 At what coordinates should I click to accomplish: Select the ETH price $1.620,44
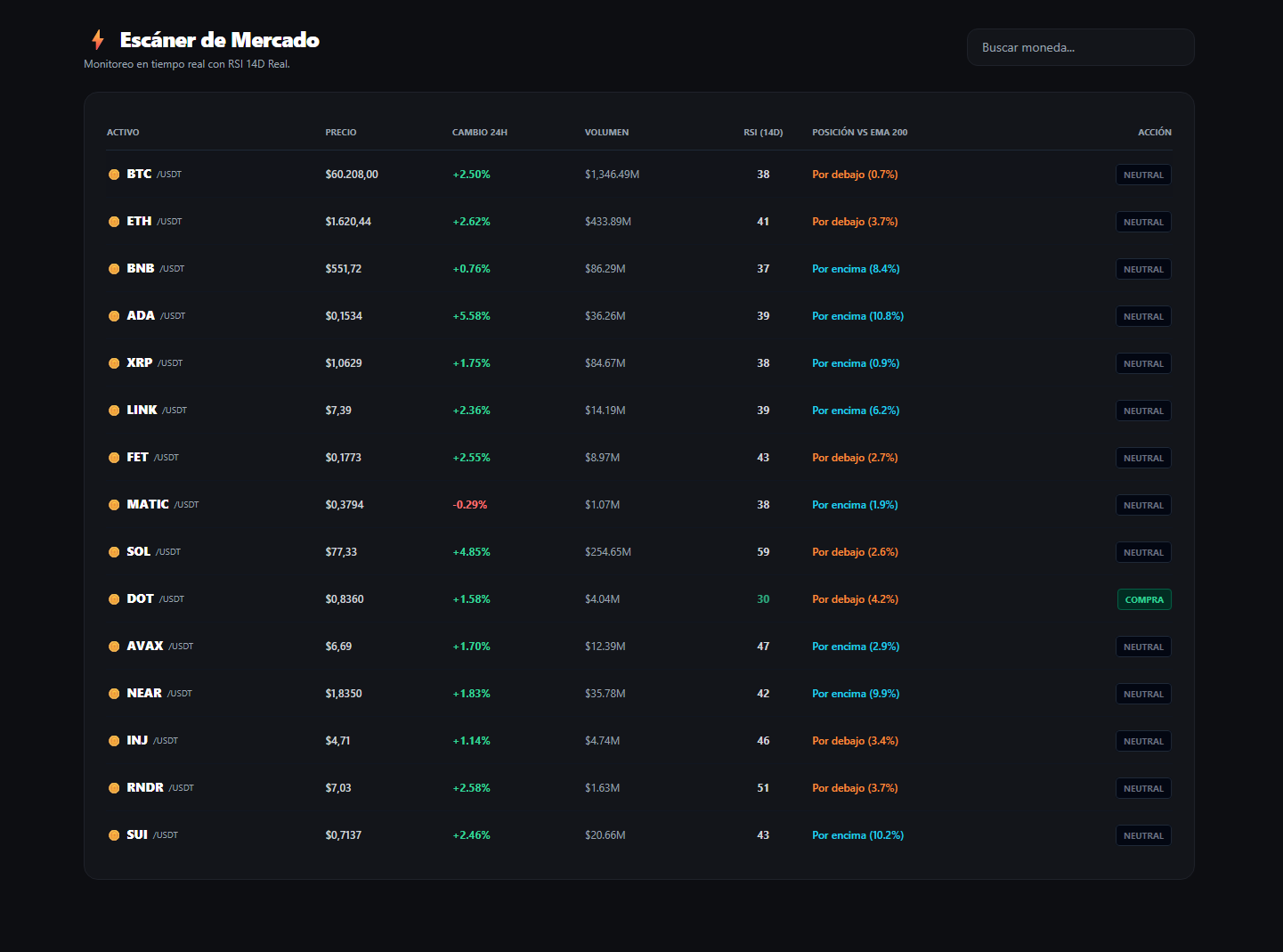coord(348,222)
